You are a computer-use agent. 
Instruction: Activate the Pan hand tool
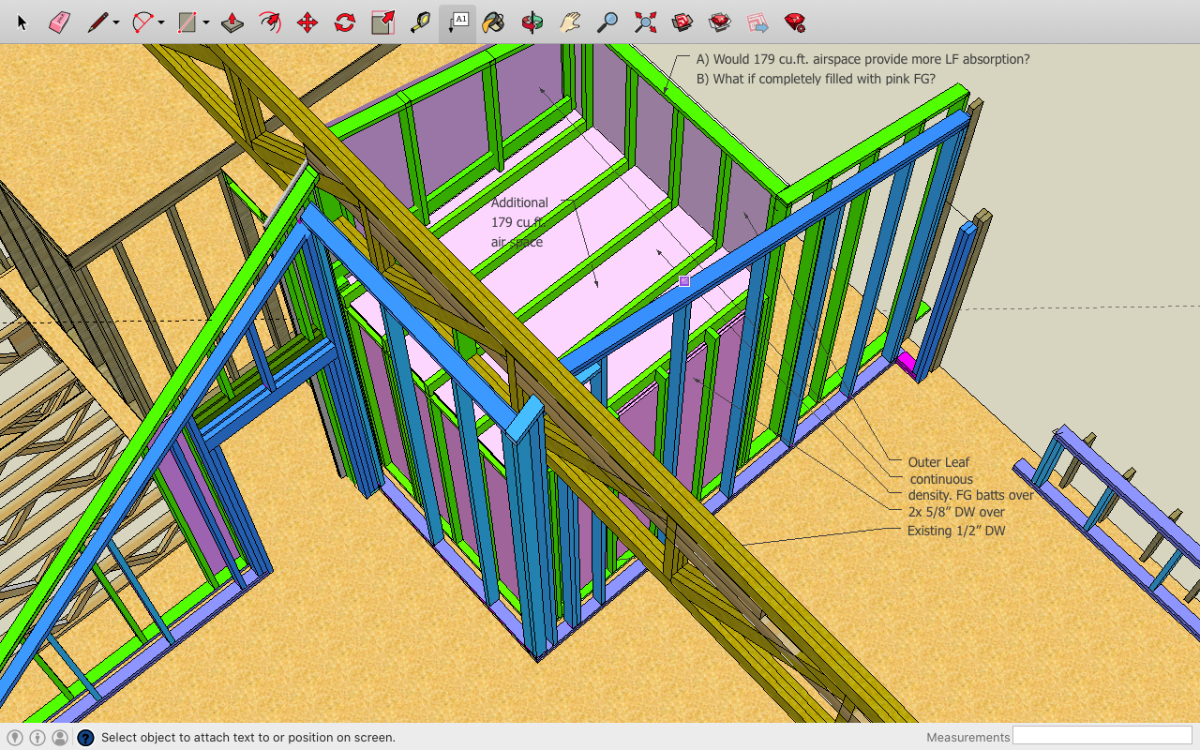point(570,21)
